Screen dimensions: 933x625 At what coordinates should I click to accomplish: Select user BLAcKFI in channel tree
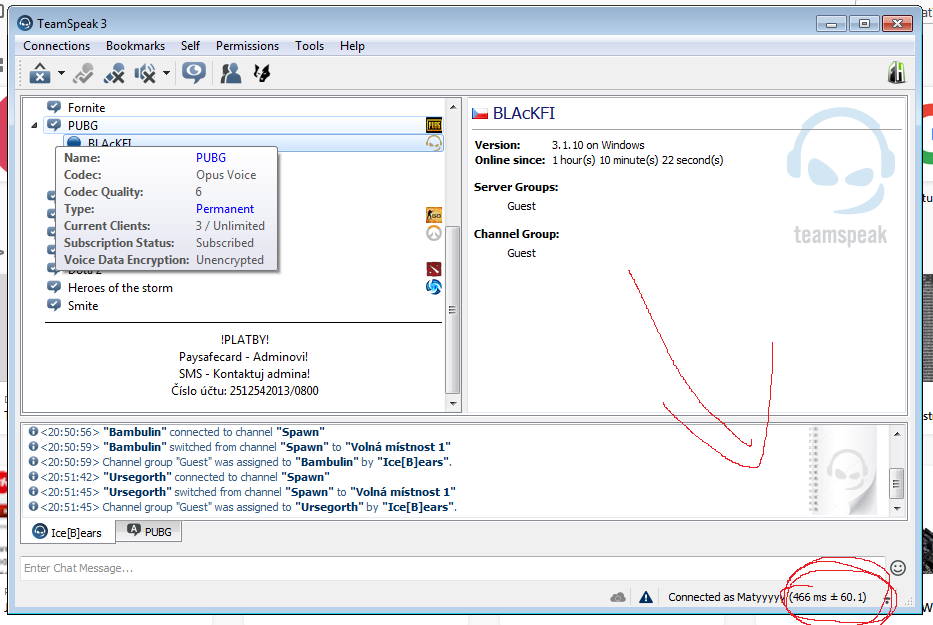point(253,143)
